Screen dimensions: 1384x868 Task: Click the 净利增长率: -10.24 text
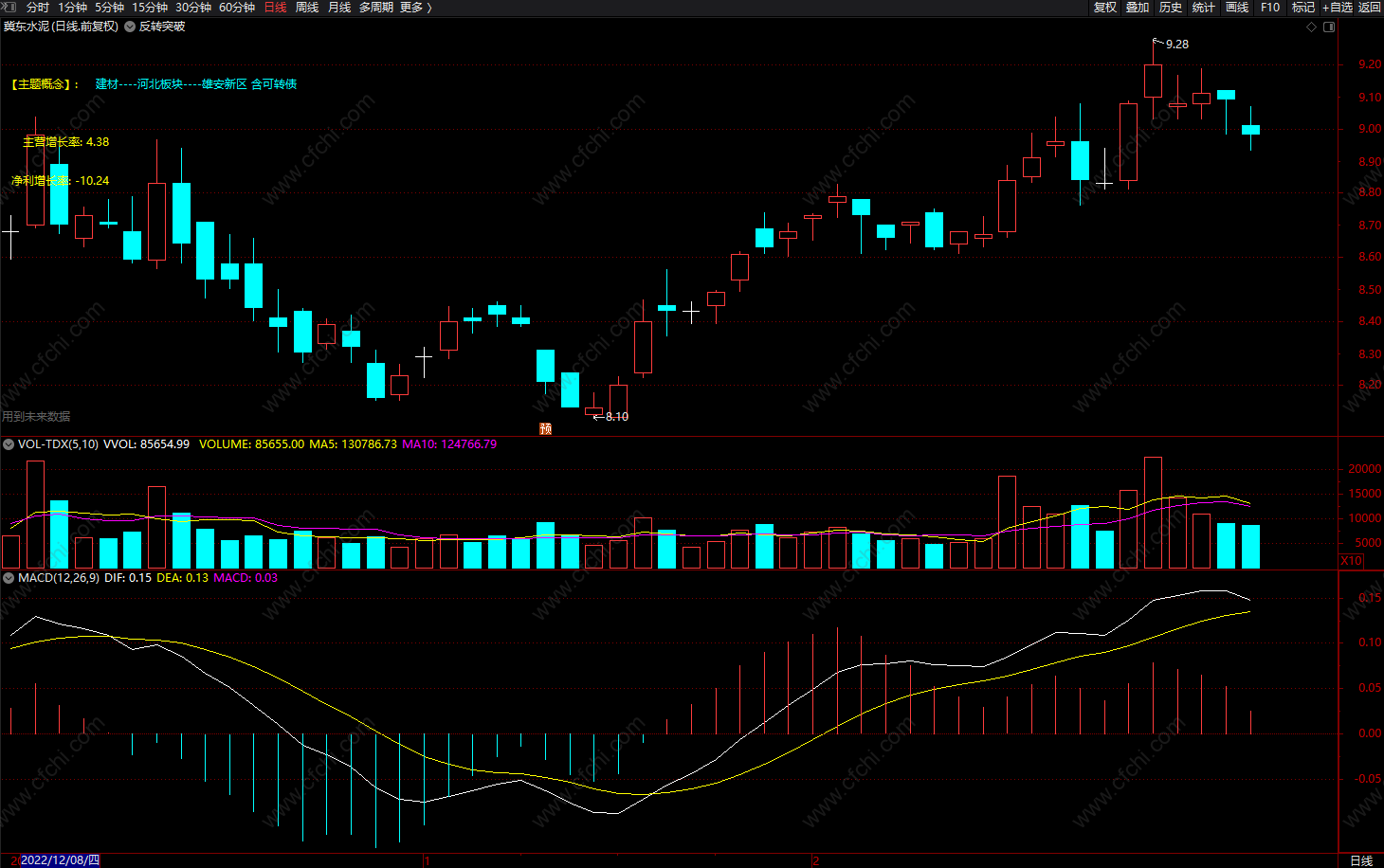(x=60, y=181)
